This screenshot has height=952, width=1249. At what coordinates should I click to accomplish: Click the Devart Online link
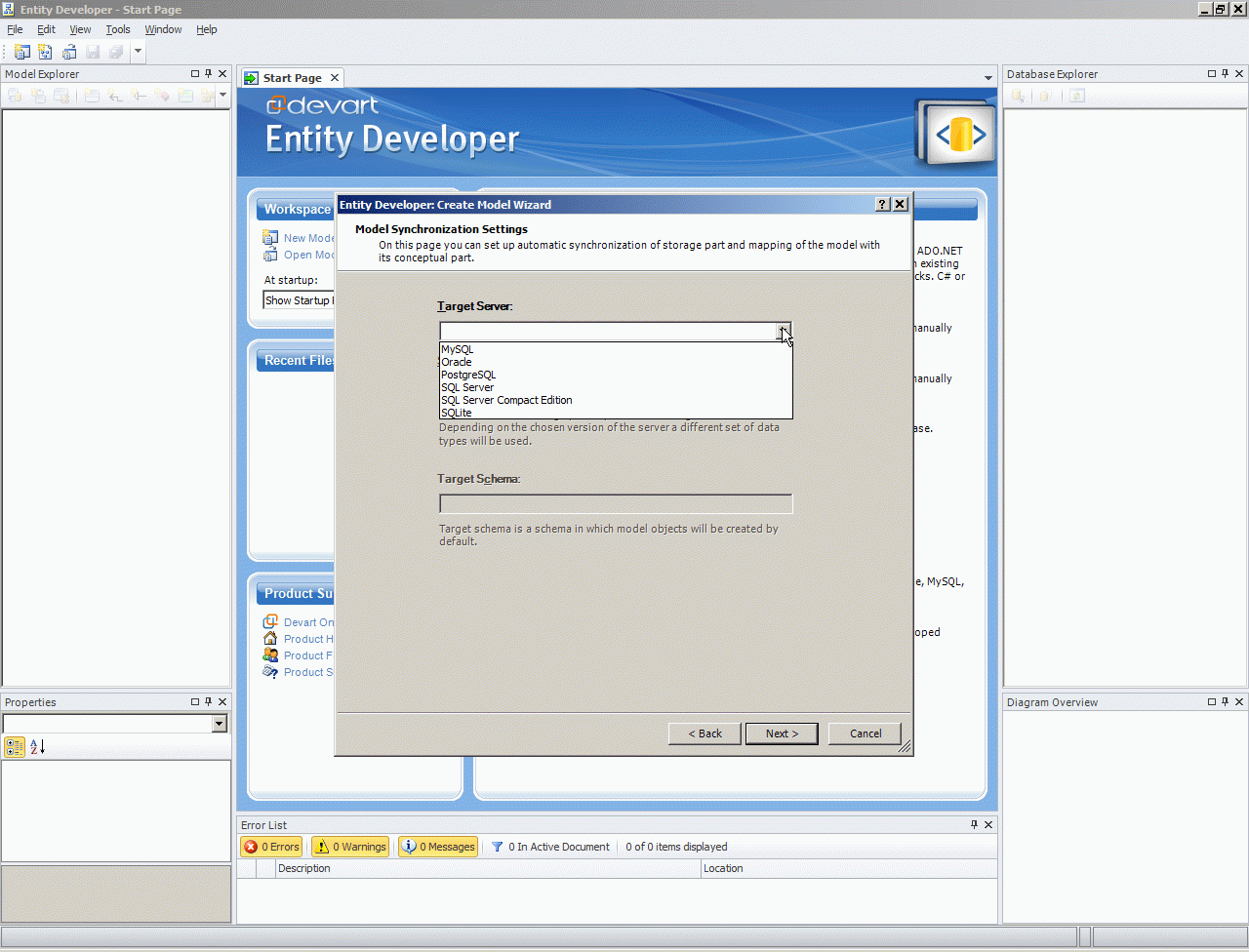308,622
